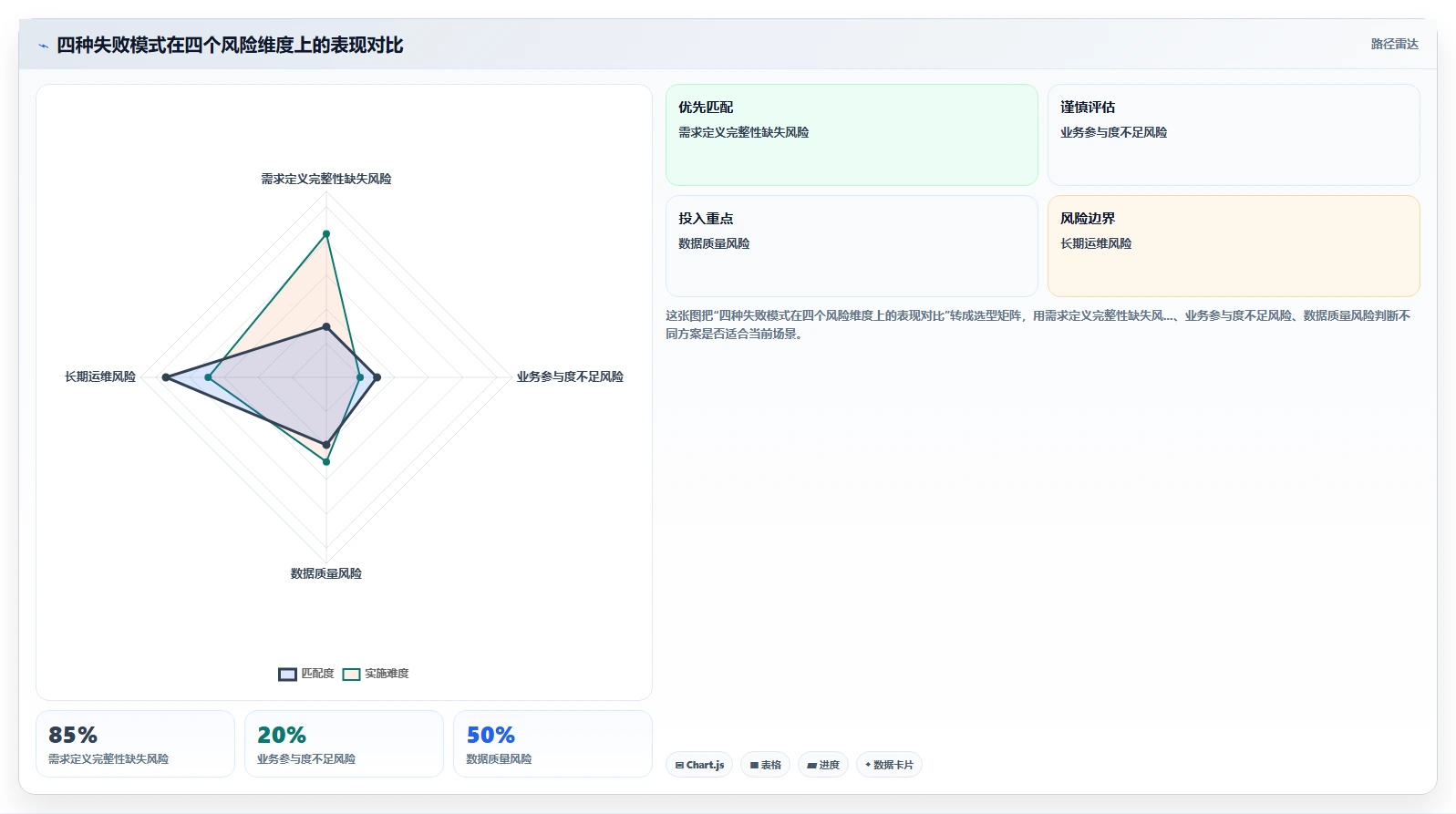This screenshot has width=1456, height=814.
Task: Click the 数据质量风险 radar axis label
Action: click(326, 573)
